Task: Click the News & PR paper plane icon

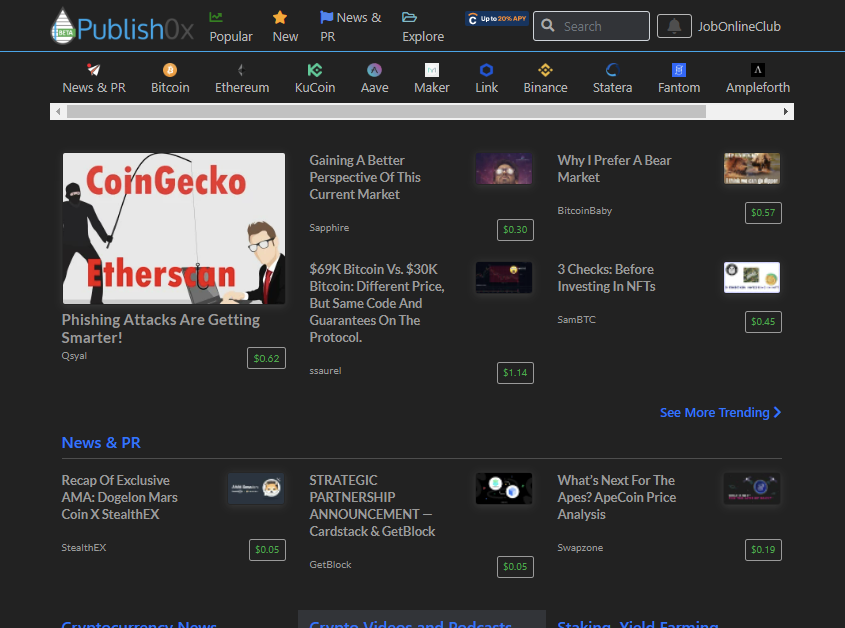Action: (94, 70)
